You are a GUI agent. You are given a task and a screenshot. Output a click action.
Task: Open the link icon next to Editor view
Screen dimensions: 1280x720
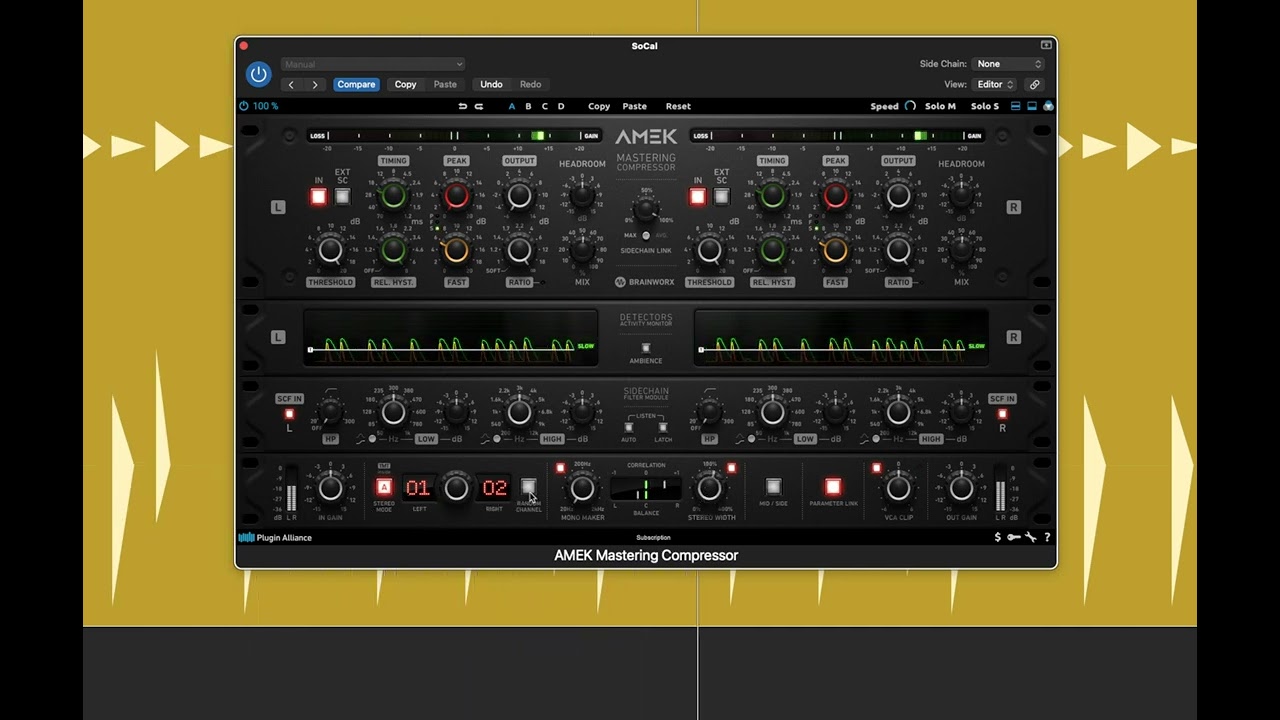(1035, 85)
